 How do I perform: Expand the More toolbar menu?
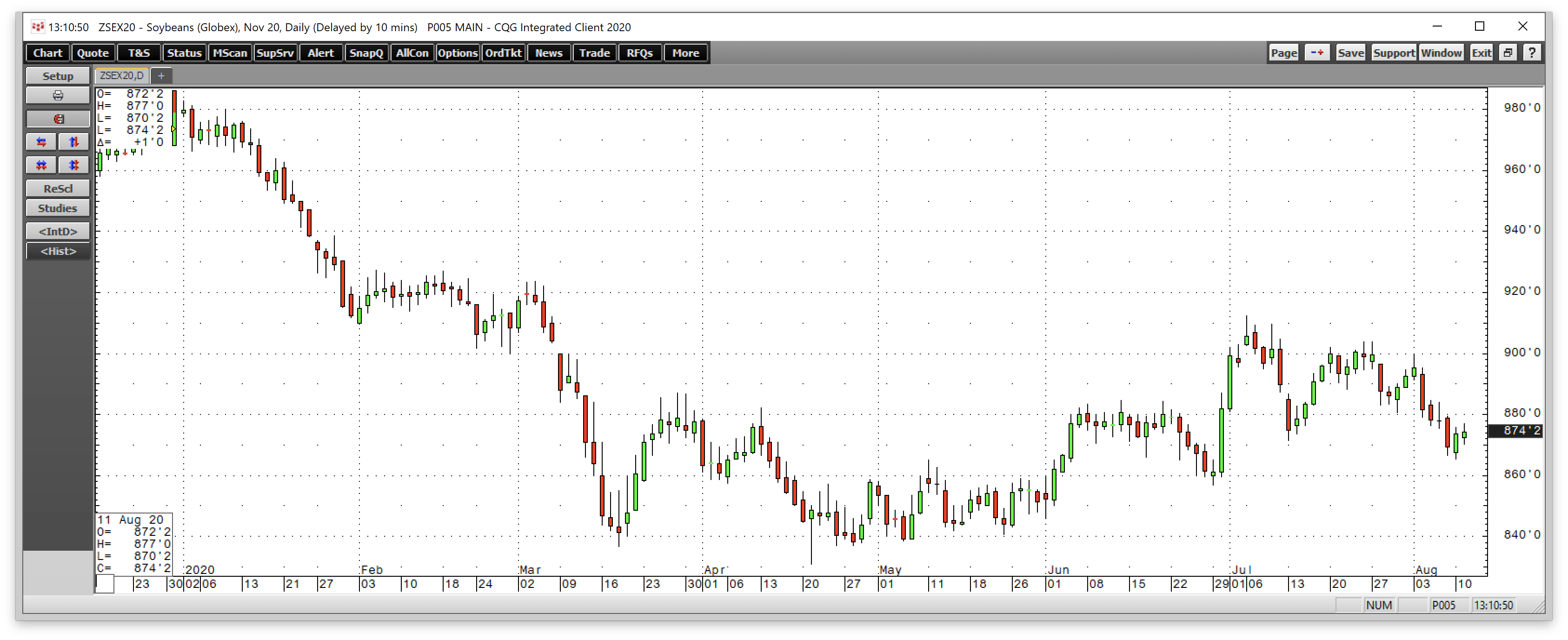pyautogui.click(x=685, y=53)
